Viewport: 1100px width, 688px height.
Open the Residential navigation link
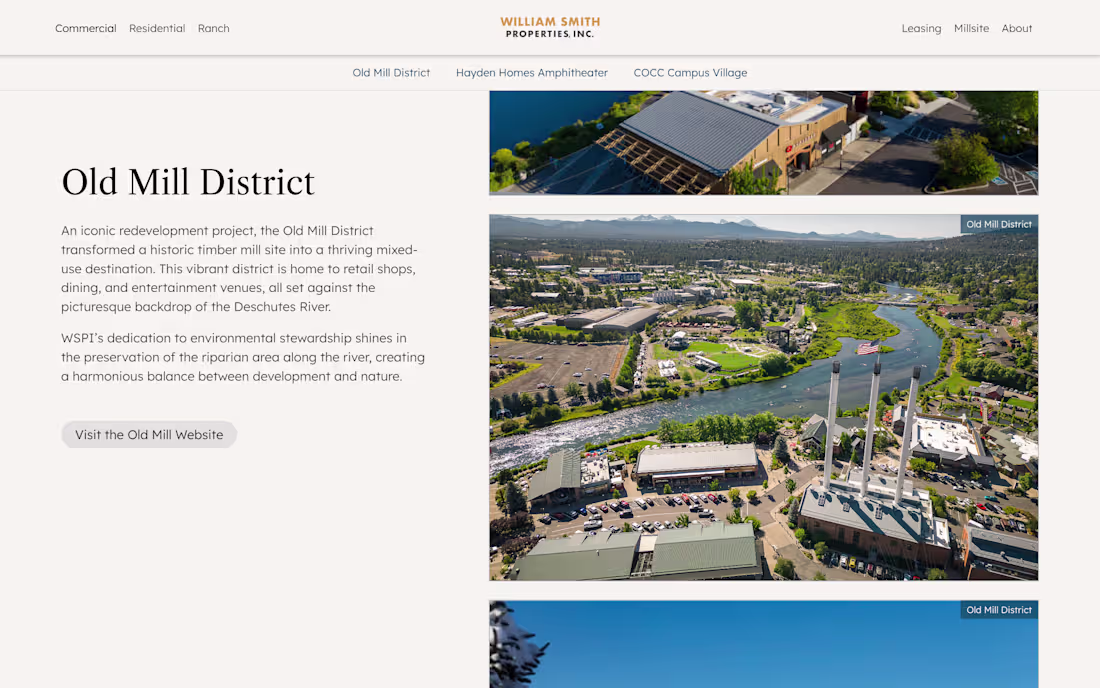(x=157, y=28)
